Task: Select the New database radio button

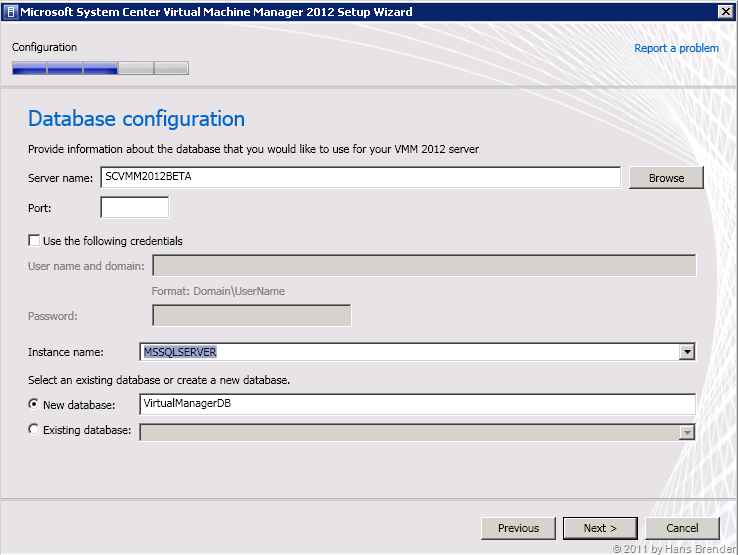Action: click(35, 405)
